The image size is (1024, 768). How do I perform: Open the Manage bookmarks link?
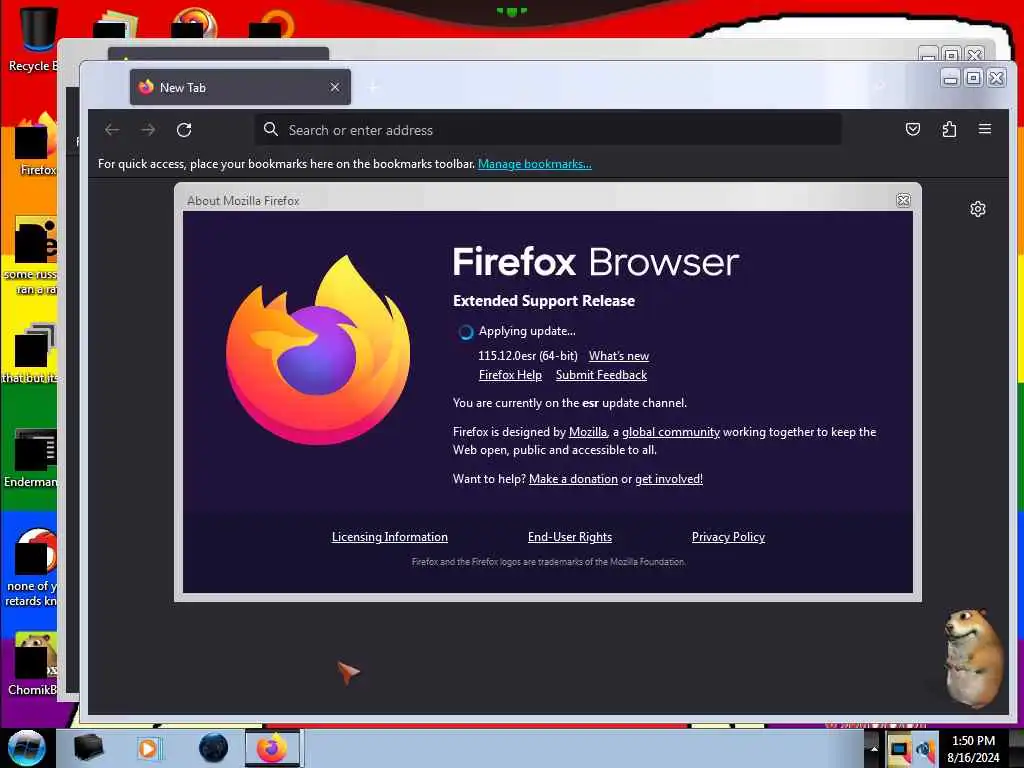pyautogui.click(x=535, y=164)
